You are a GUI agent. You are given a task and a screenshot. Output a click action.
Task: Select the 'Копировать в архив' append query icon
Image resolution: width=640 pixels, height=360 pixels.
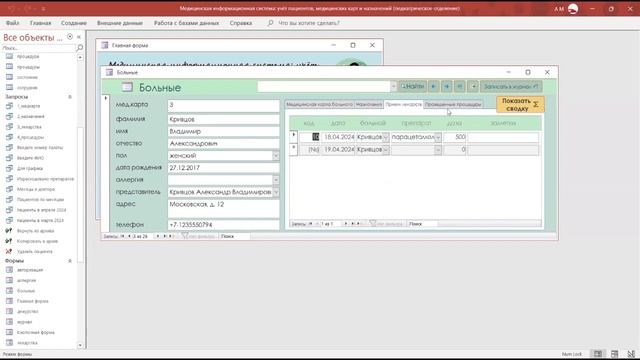tap(9, 241)
